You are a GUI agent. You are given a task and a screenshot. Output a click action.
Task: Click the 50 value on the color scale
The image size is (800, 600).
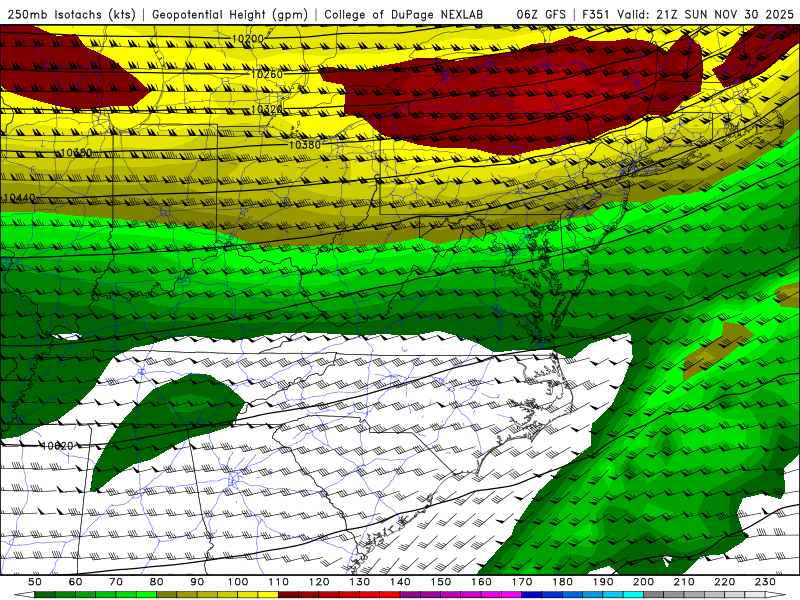(35, 582)
